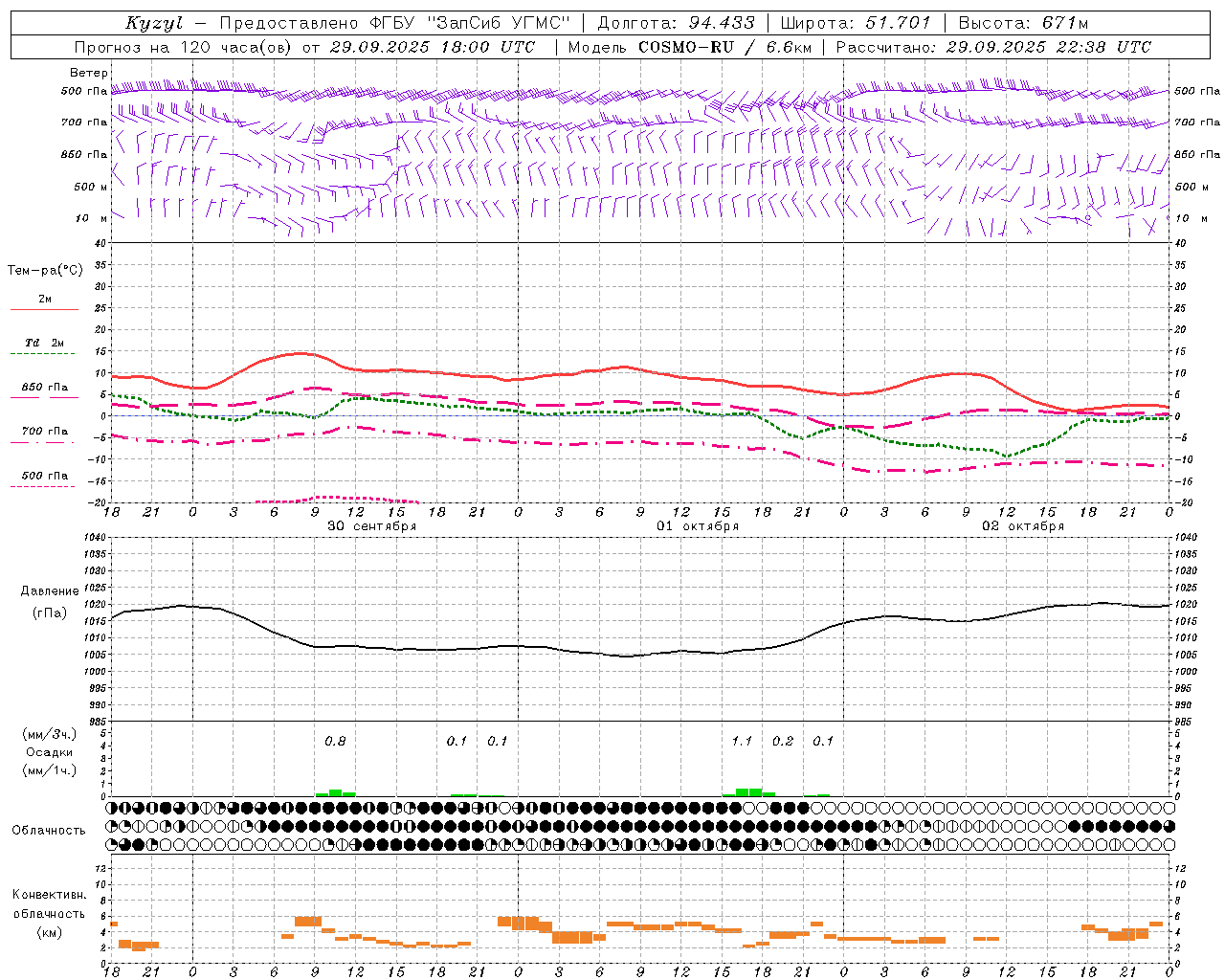Click the "Td 2м" dew point legend entry
The height and width of the screenshot is (980, 1225).
click(x=45, y=346)
